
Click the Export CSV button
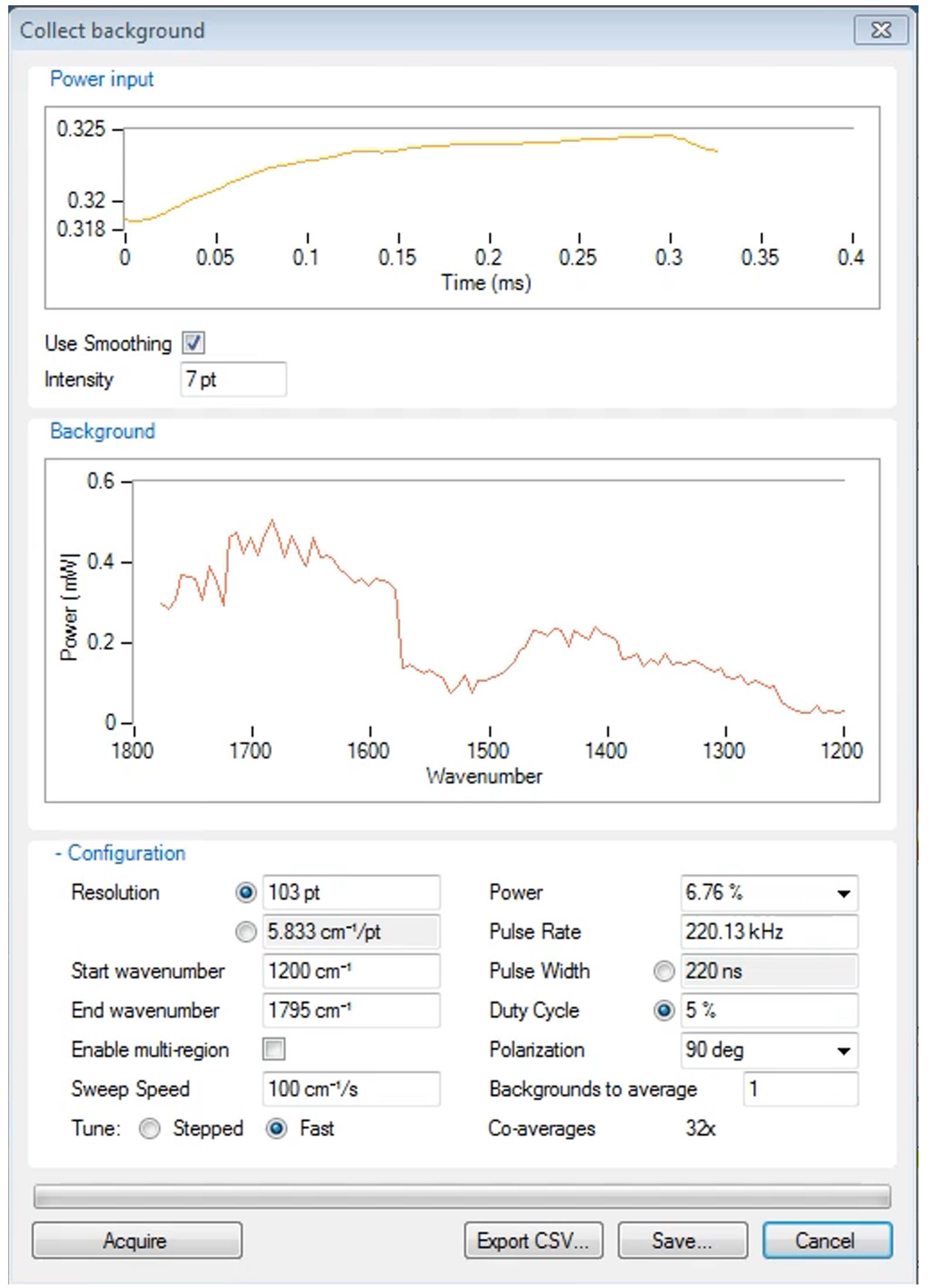[534, 1241]
